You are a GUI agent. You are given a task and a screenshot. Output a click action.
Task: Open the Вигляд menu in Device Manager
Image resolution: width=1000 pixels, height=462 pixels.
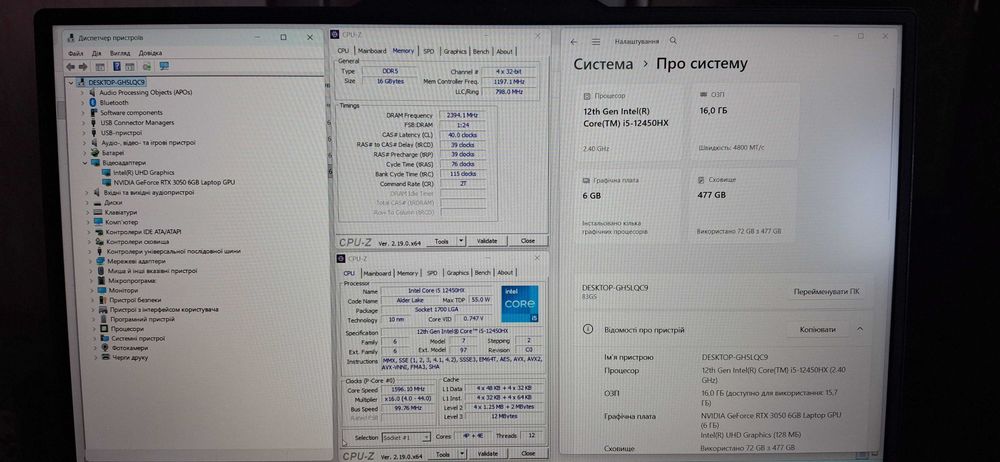pos(120,53)
